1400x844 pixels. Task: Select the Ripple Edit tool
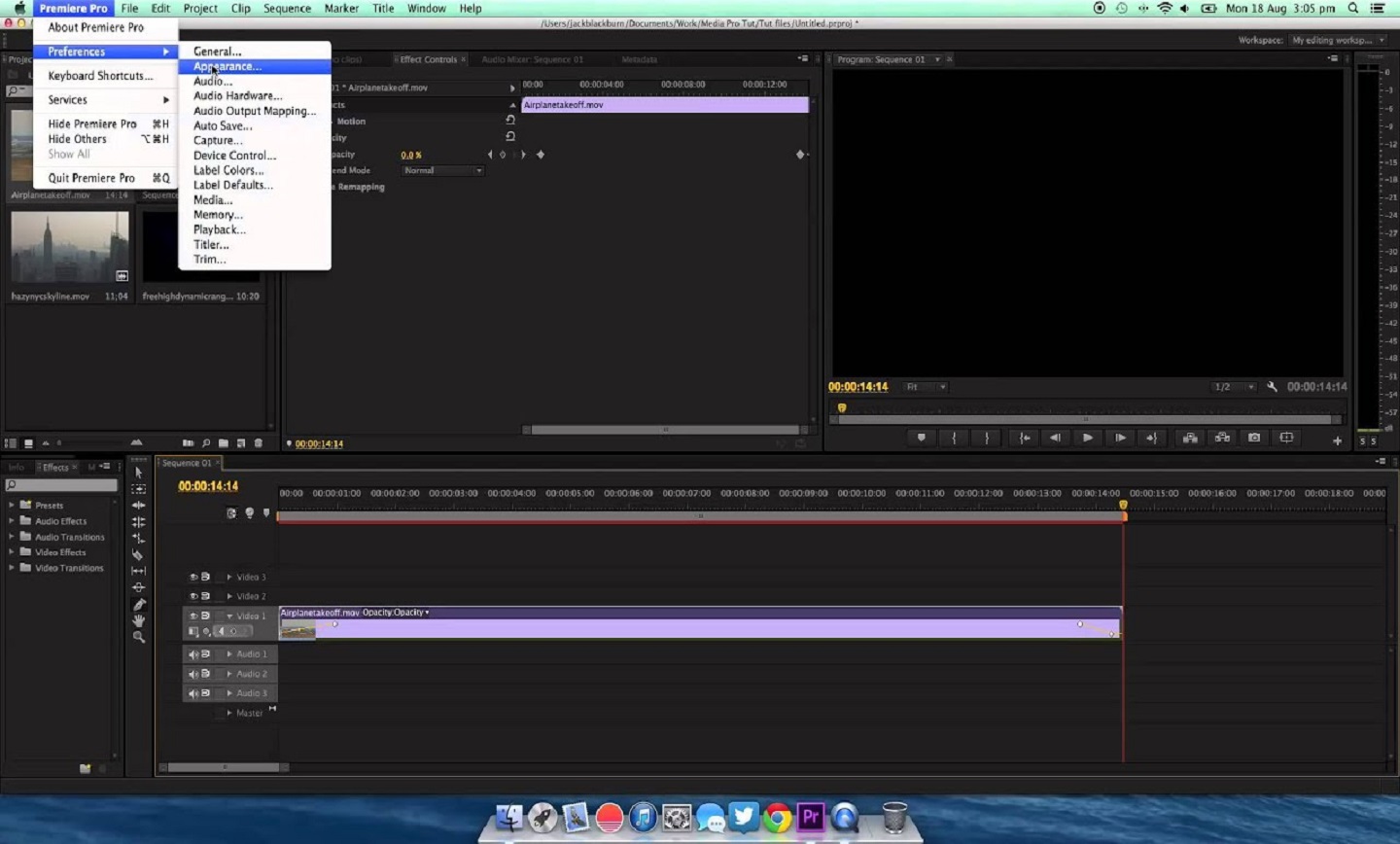point(138,506)
